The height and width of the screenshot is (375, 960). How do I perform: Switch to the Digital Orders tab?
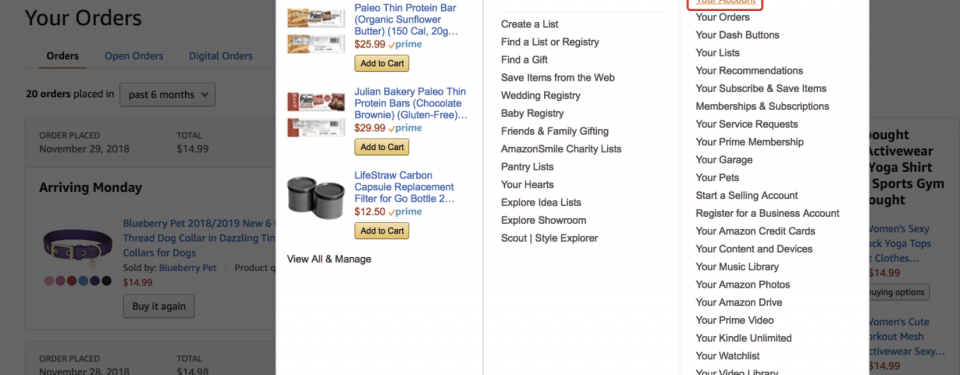click(x=220, y=56)
